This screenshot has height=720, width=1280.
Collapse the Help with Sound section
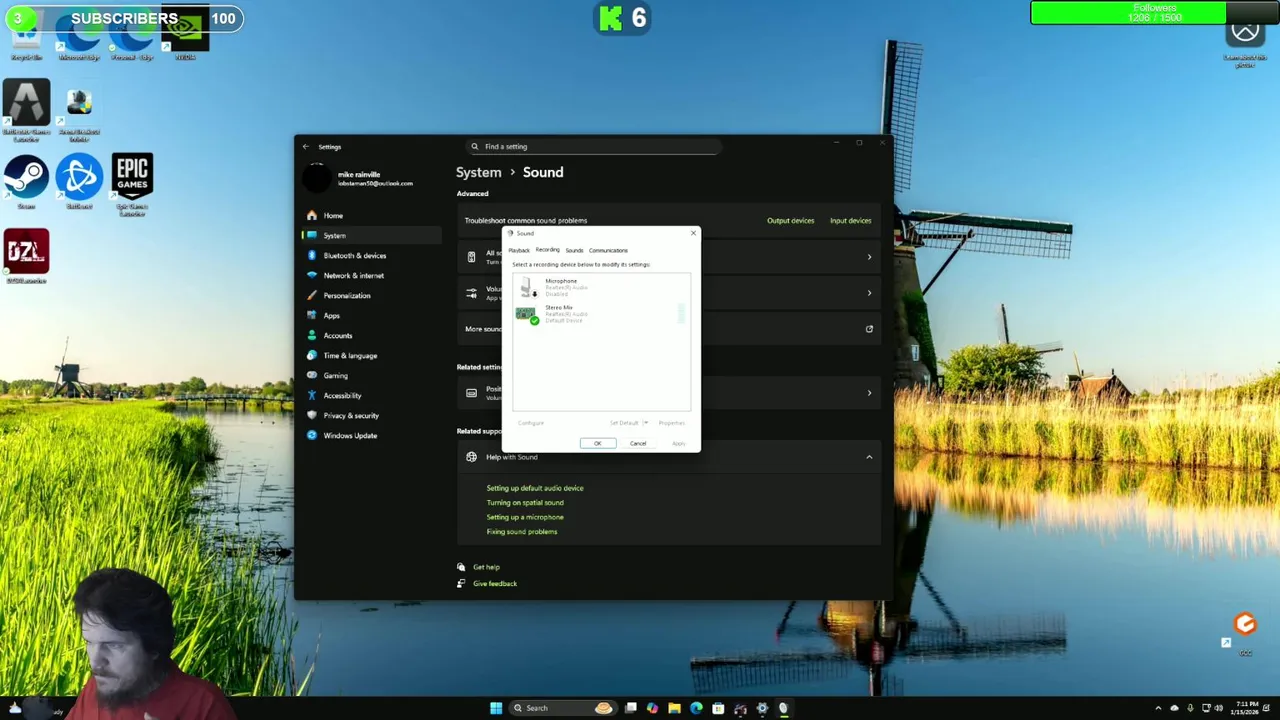(869, 457)
